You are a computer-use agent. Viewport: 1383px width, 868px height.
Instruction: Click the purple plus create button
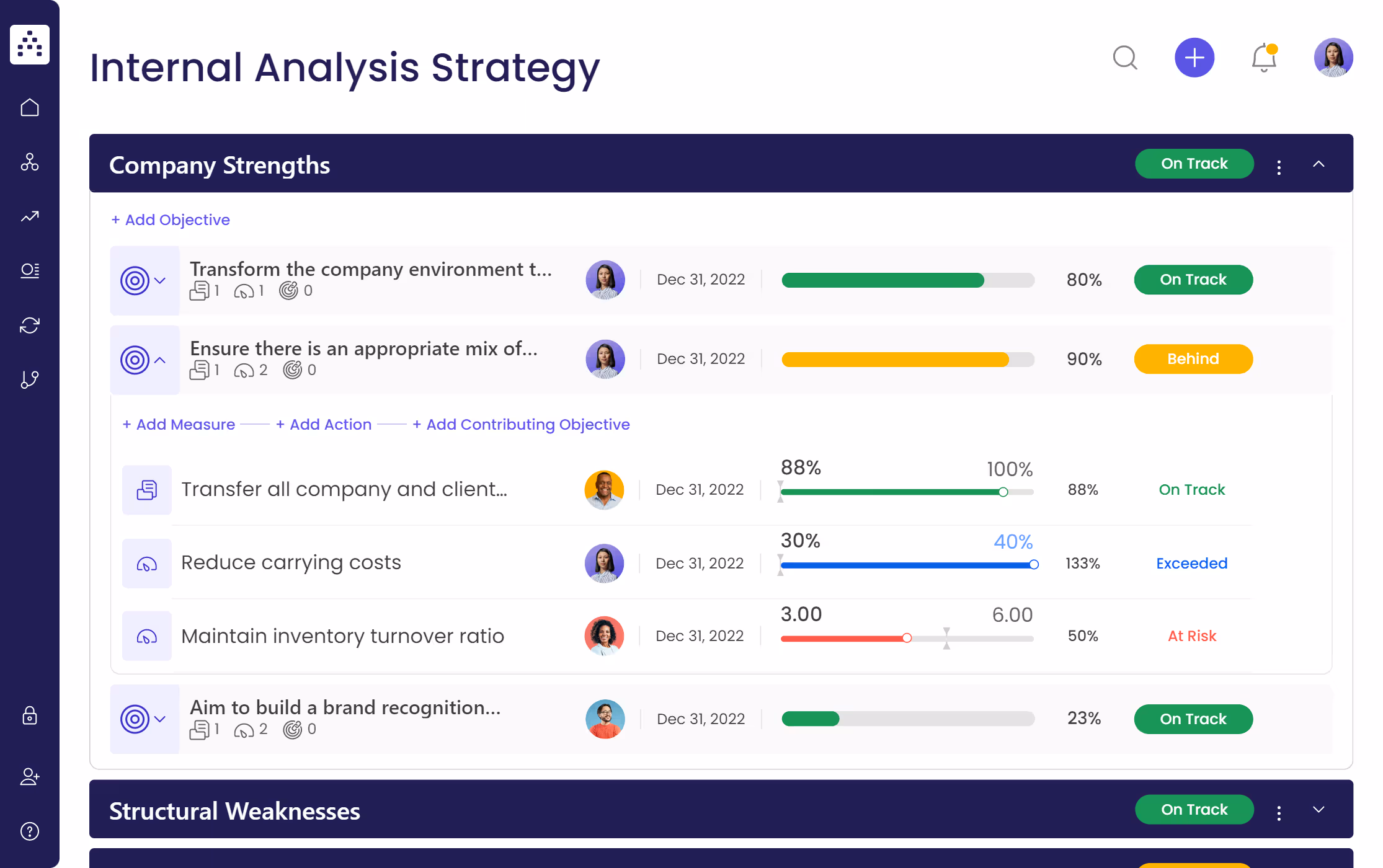coord(1194,58)
